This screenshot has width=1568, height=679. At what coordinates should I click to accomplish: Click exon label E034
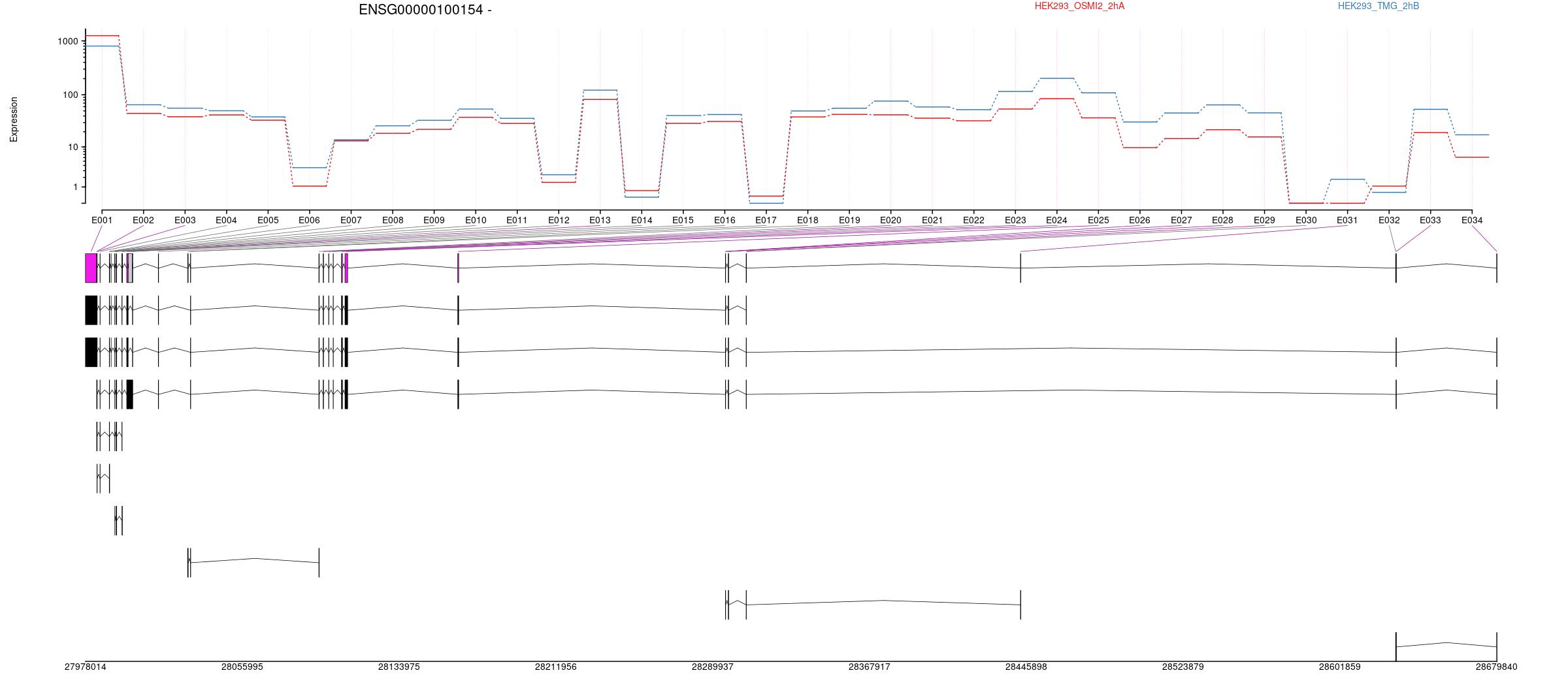(x=1472, y=220)
